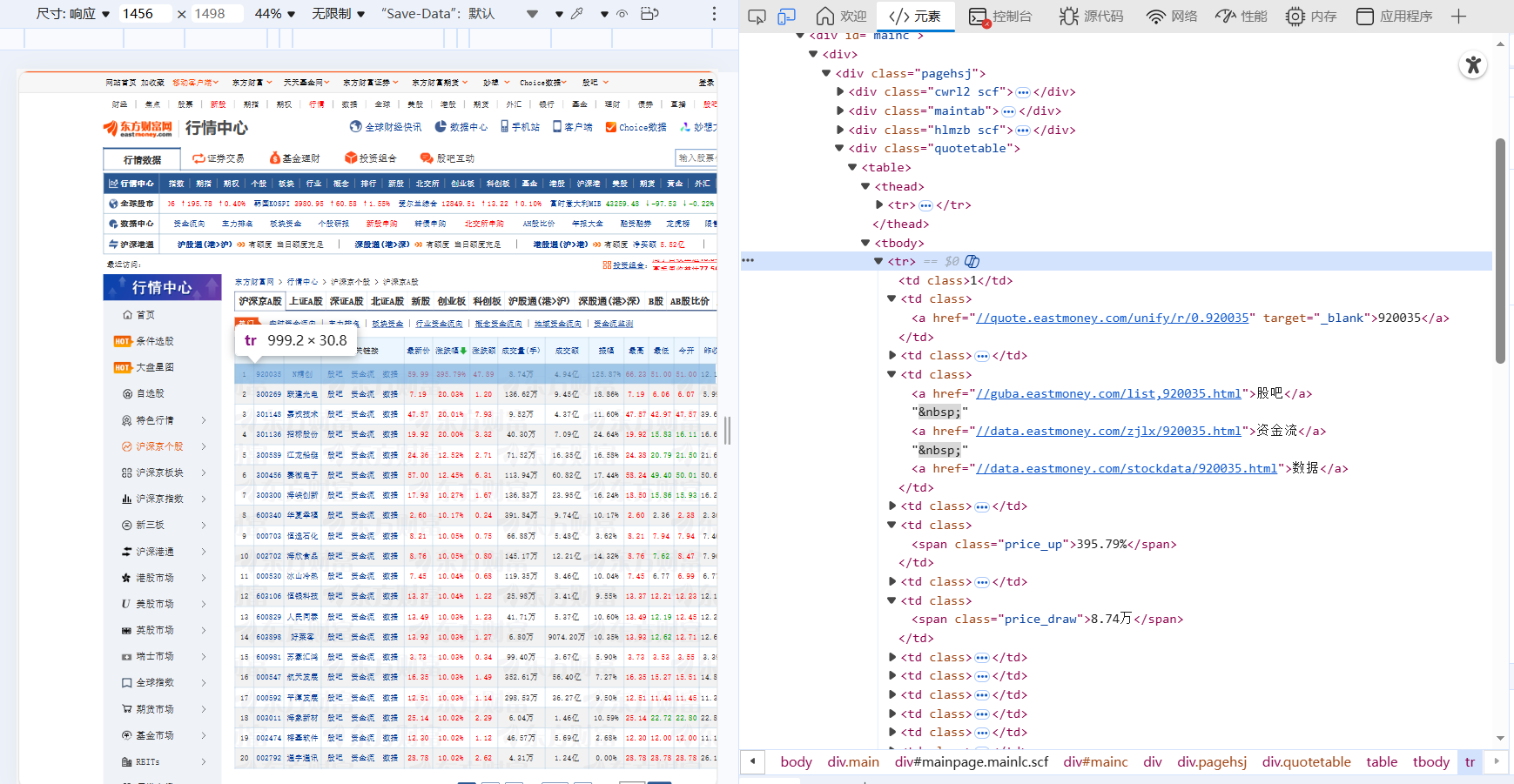Image resolution: width=1514 pixels, height=784 pixels.
Task: Open the 尺寸: 响应 dimensions dropdown
Action: click(73, 14)
